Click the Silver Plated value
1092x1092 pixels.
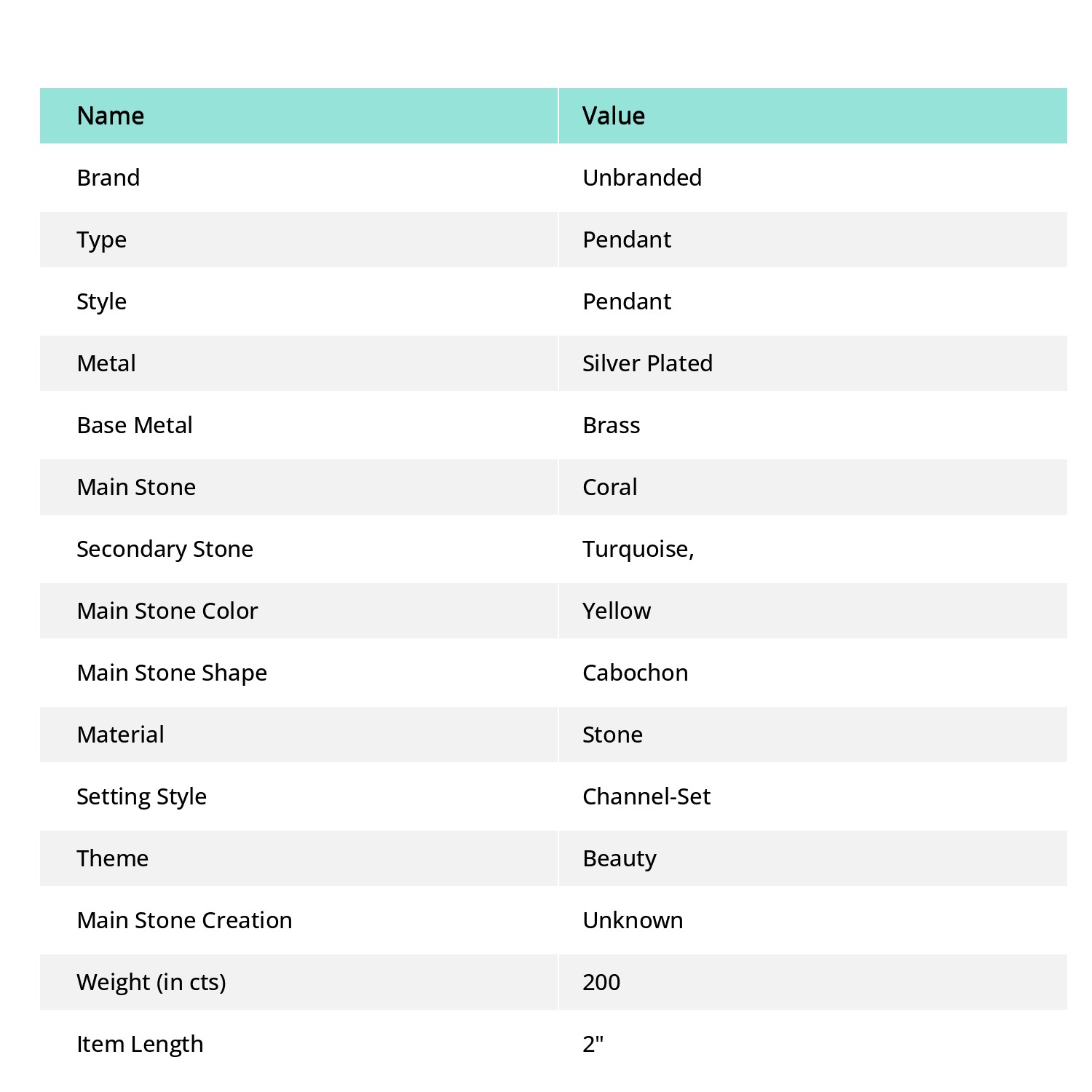coord(647,363)
